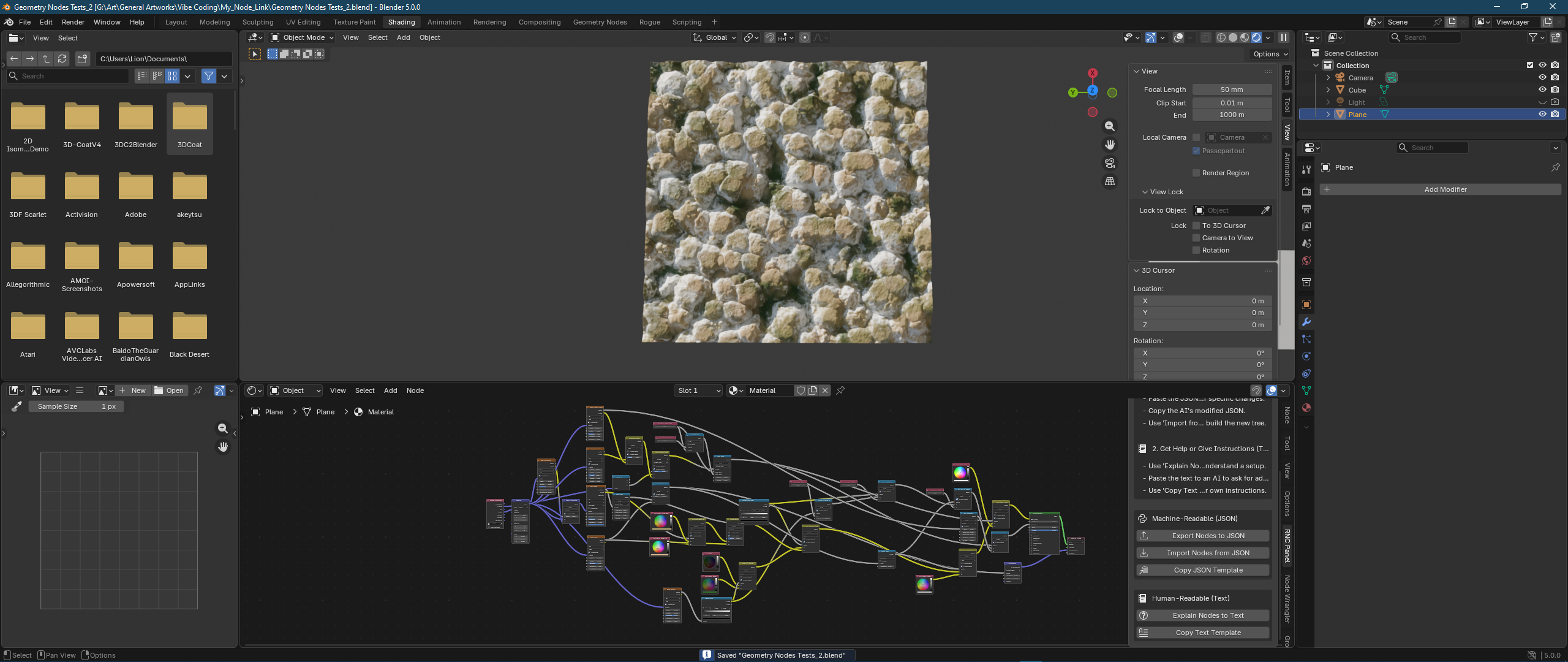Click the pan hand icon in viewport
This screenshot has height=662, width=1568.
click(1109, 145)
